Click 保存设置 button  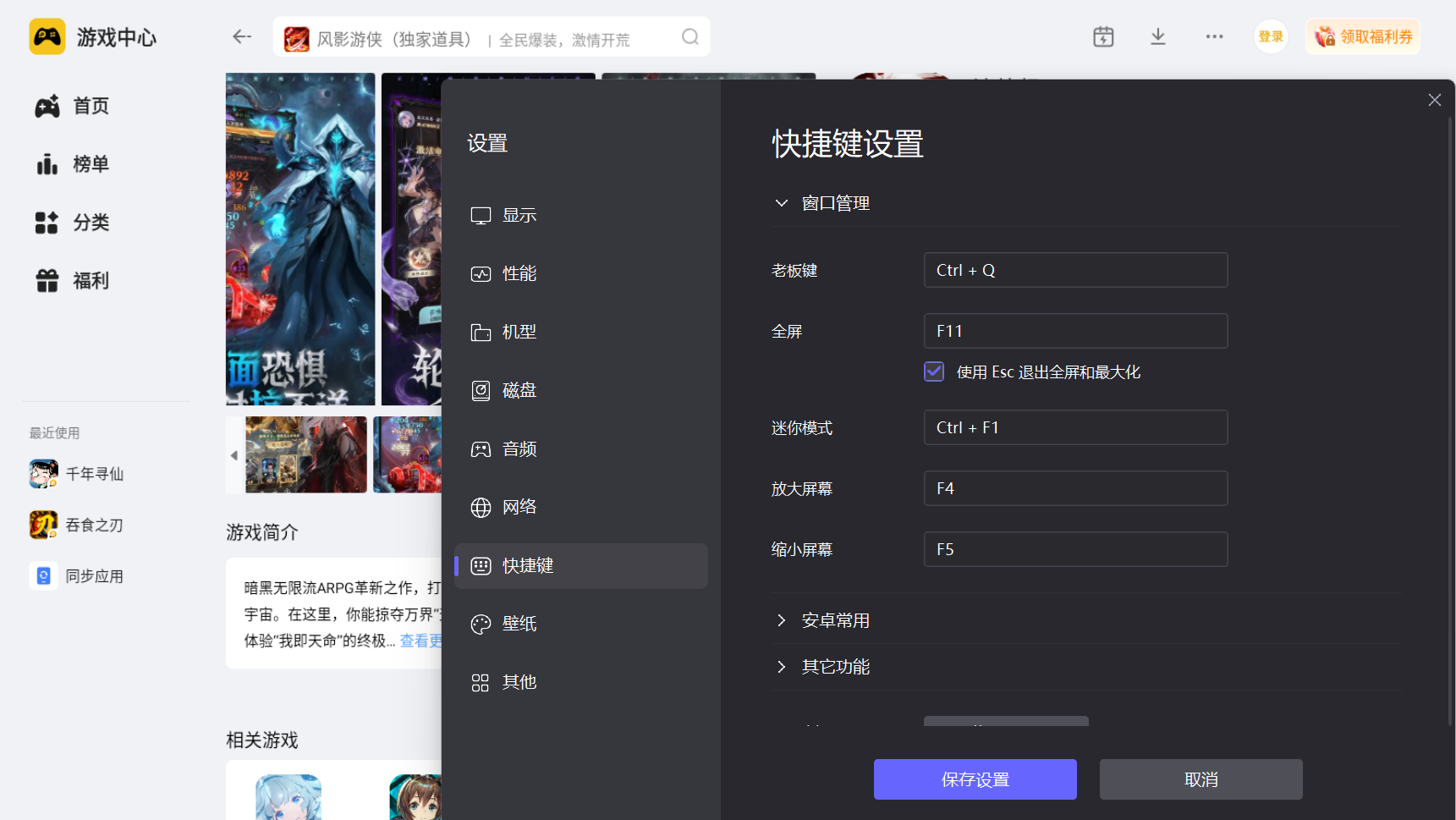coord(975,779)
